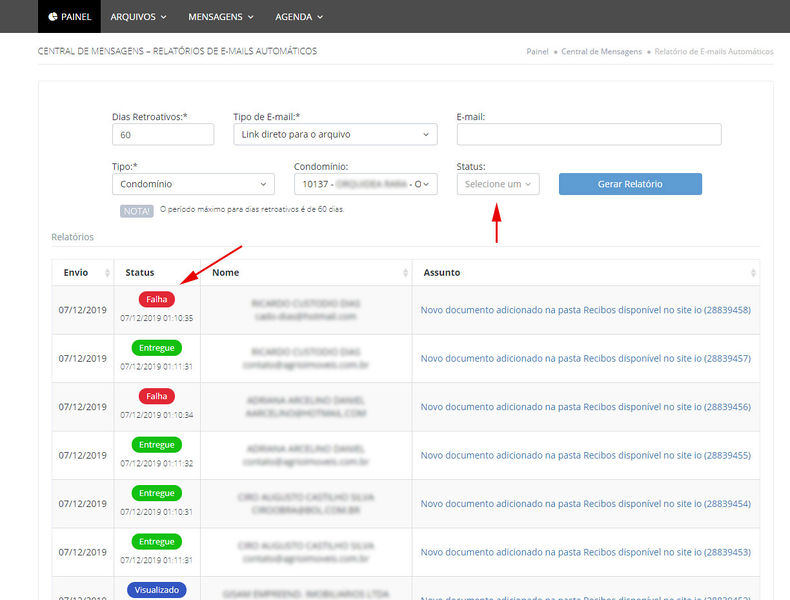Click the Dias Retroativos input field
Image resolution: width=790 pixels, height=600 pixels.
pyautogui.click(x=163, y=134)
